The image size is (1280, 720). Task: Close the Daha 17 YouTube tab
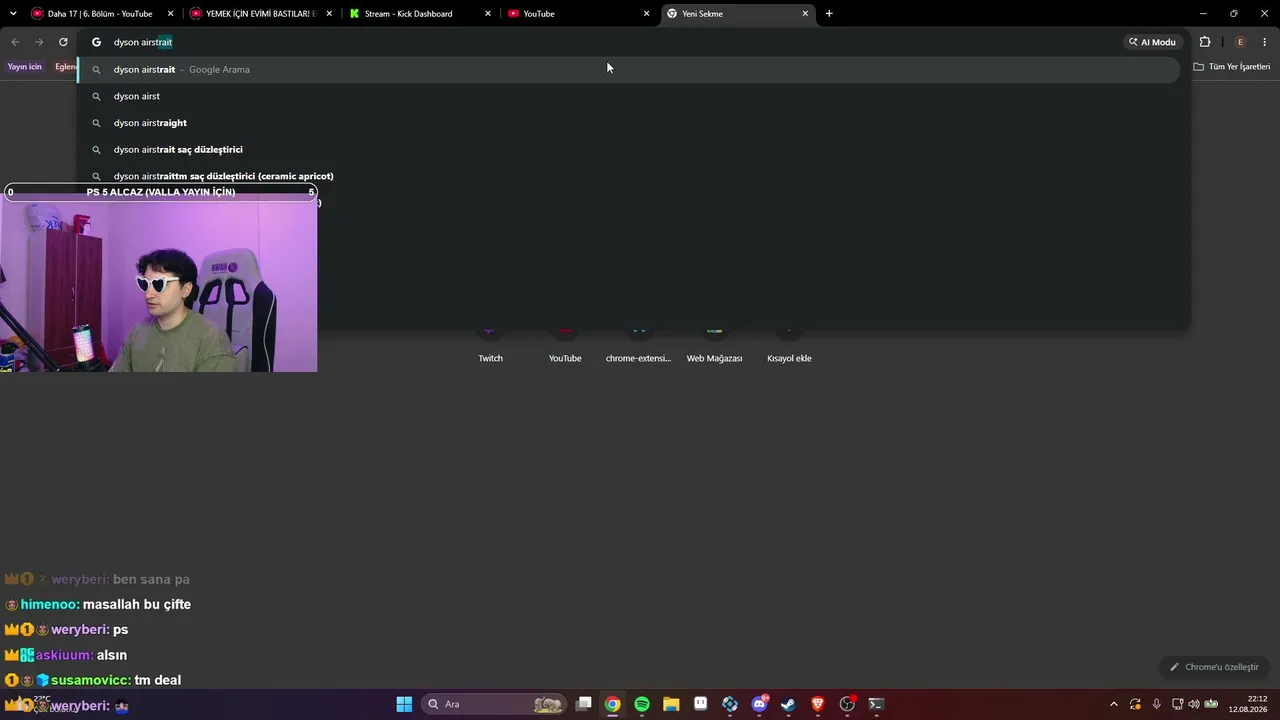pyautogui.click(x=171, y=14)
